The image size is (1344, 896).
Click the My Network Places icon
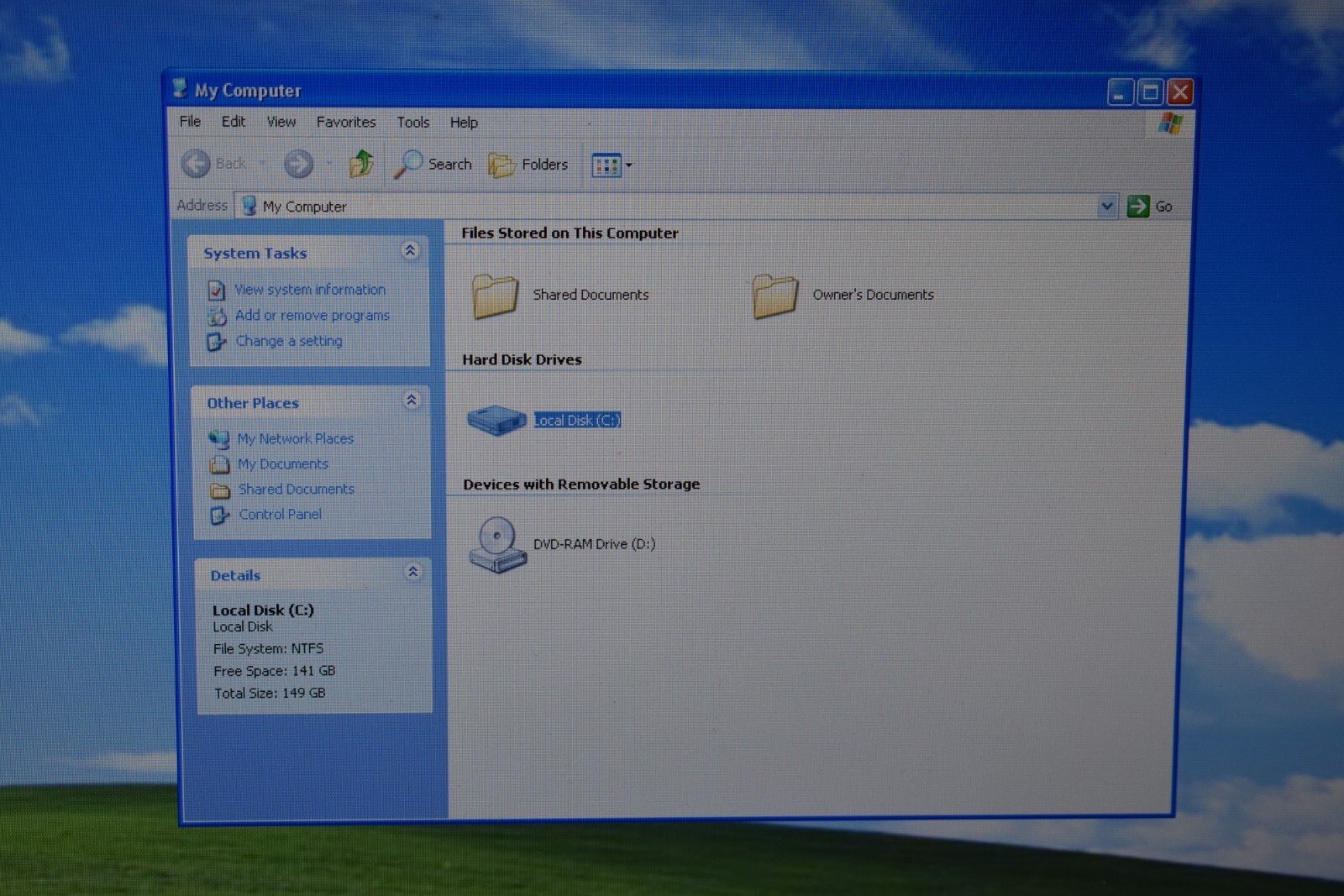coord(219,439)
